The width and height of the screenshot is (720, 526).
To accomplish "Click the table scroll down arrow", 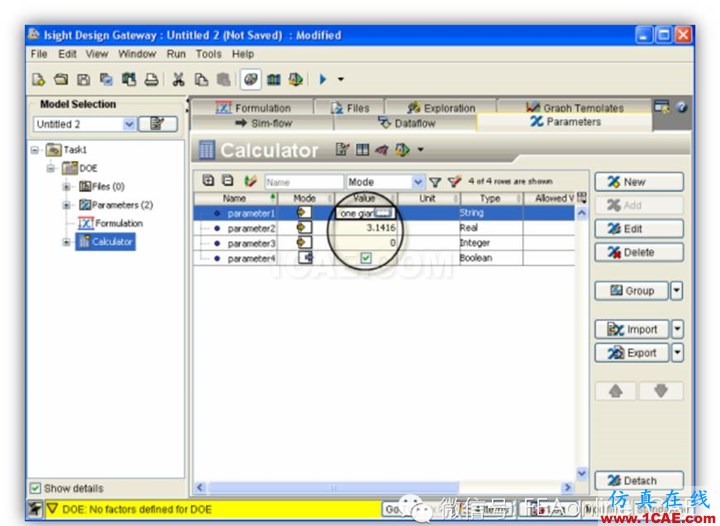I will (x=582, y=473).
